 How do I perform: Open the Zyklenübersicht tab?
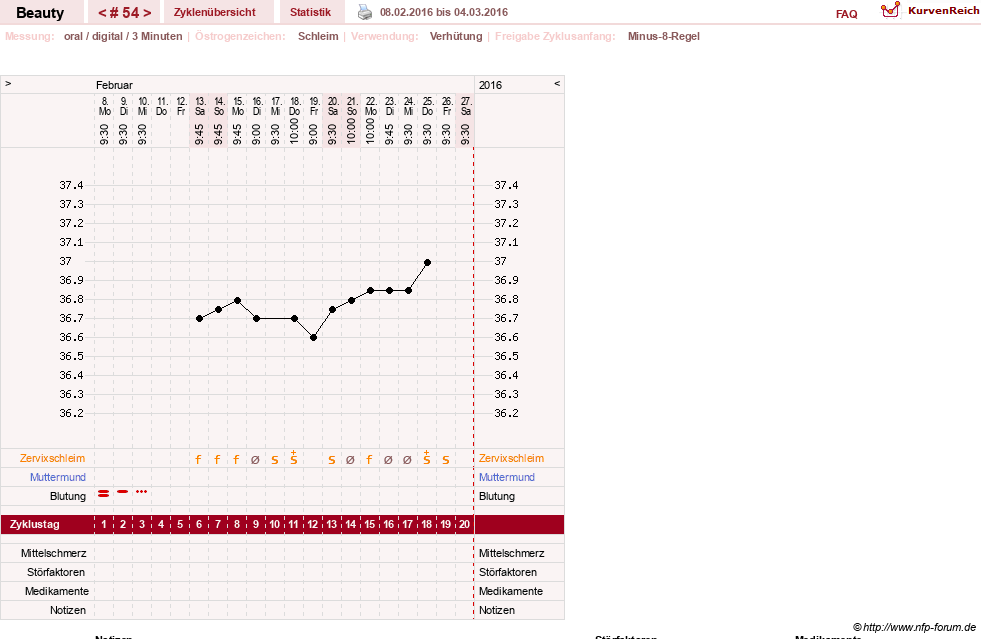[x=215, y=12]
